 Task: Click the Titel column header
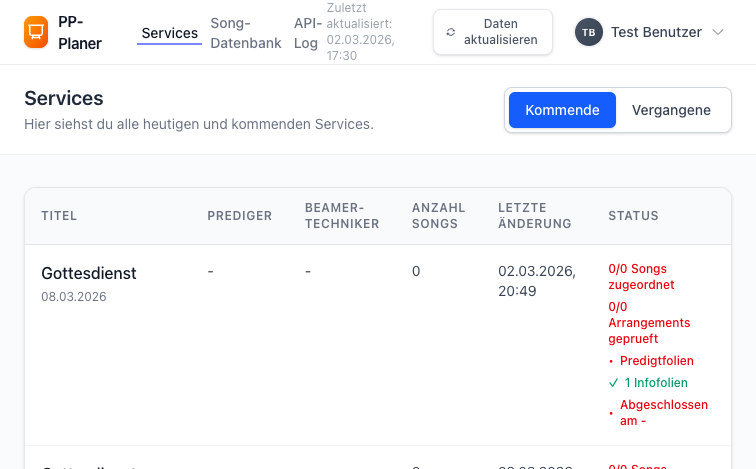click(59, 216)
